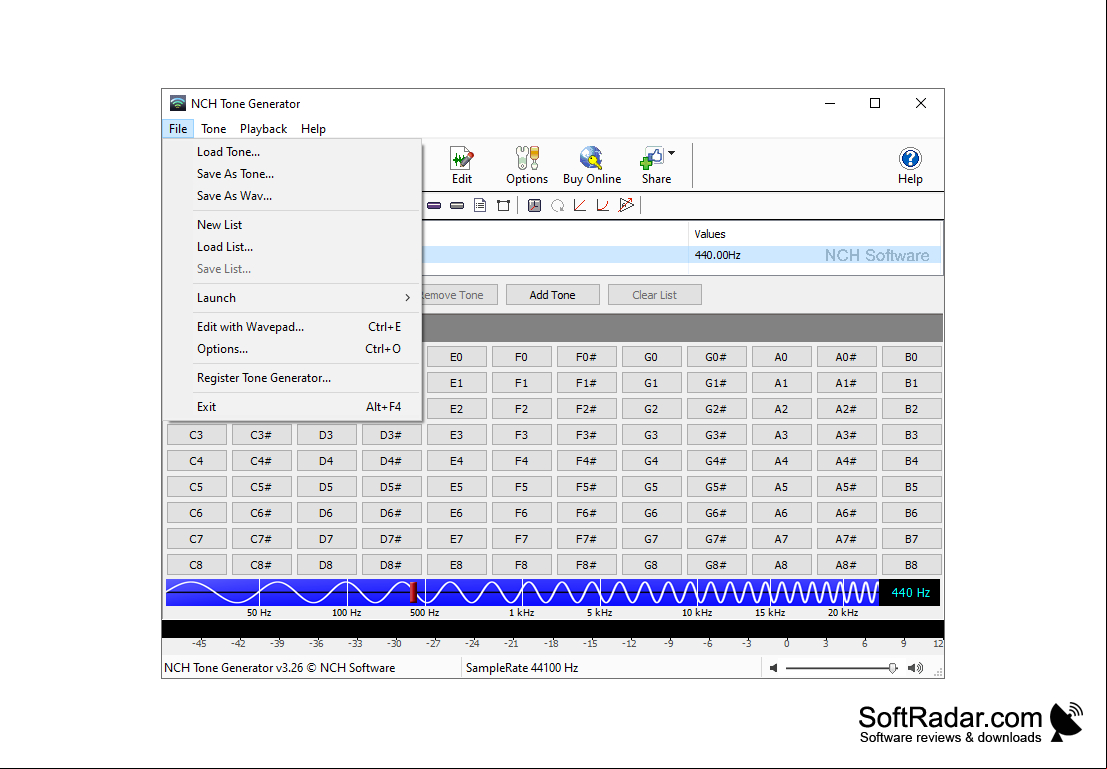The height and width of the screenshot is (769, 1107).
Task: Open the File menu
Action: (x=178, y=129)
